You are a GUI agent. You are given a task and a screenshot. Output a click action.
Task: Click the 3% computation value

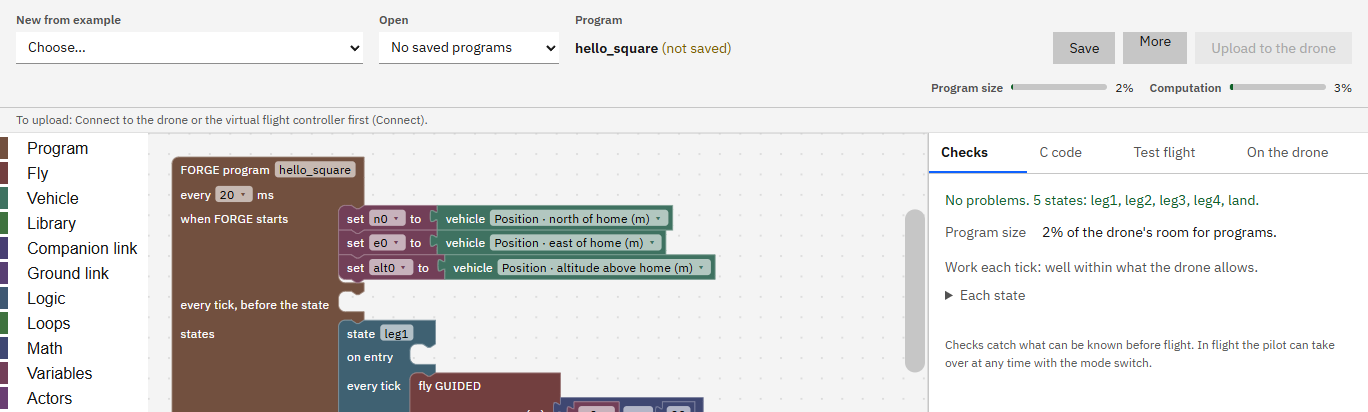coord(1343,88)
